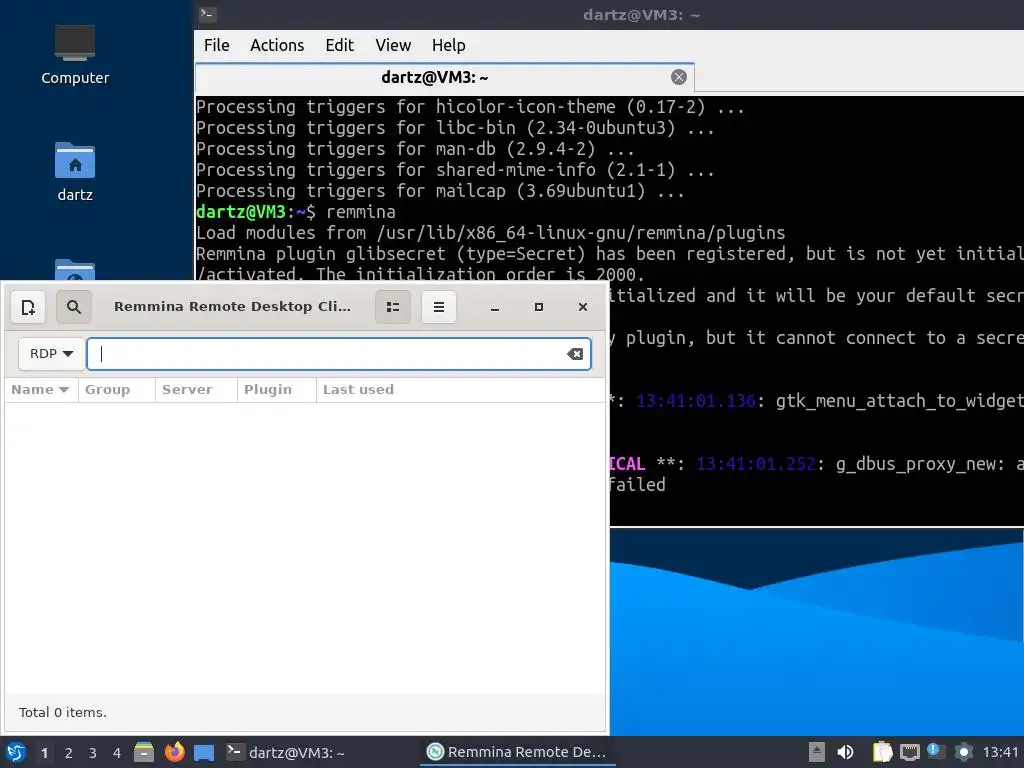The image size is (1024, 768).
Task: Click the 13:41 panel clock
Action: [1000, 752]
